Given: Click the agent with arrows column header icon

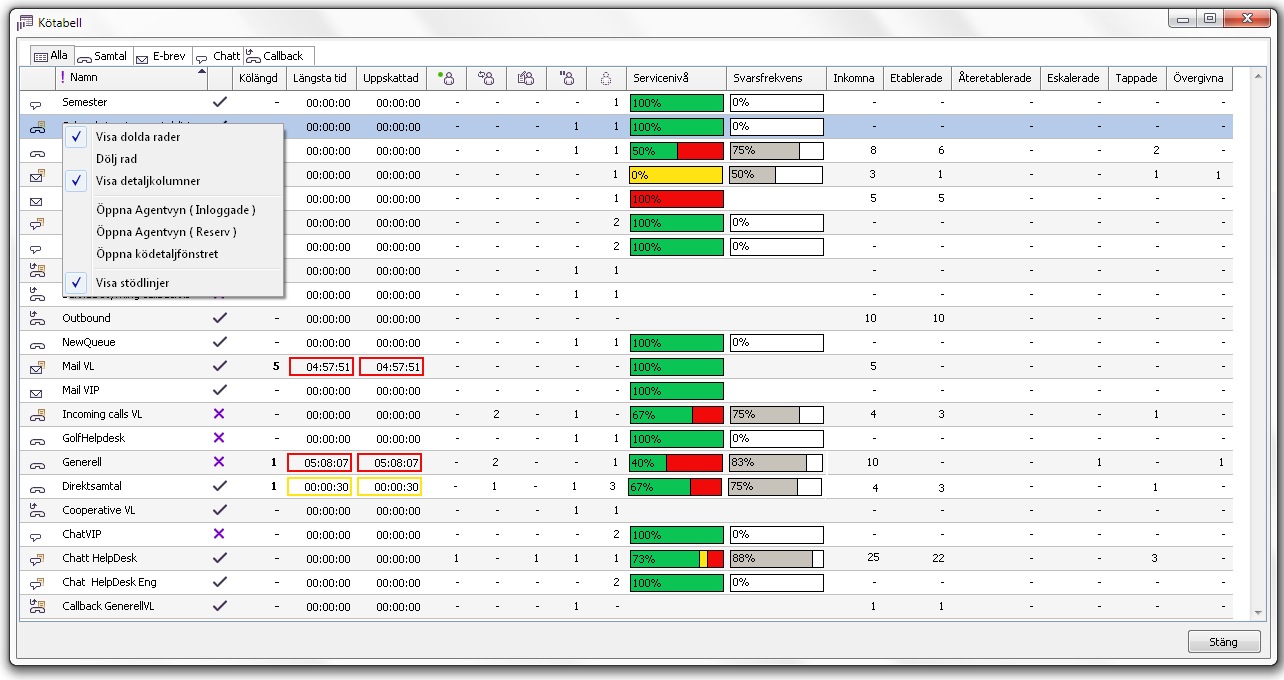Looking at the screenshot, I should click(x=486, y=79).
